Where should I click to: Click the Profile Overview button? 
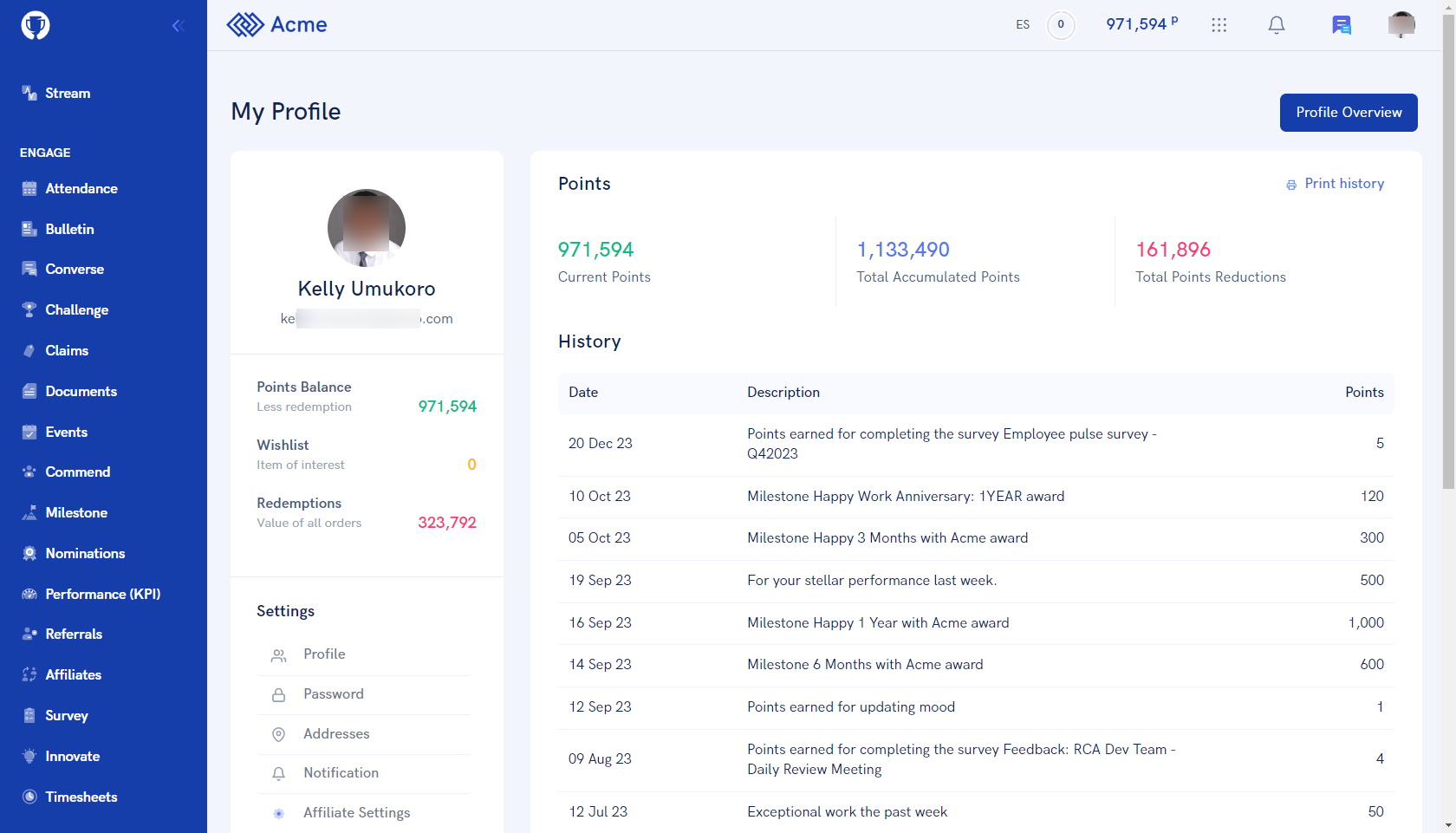click(1348, 112)
